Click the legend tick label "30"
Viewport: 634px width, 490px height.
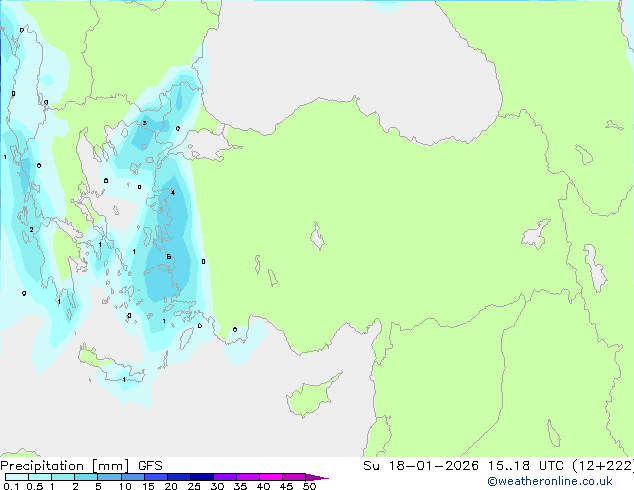(x=217, y=486)
